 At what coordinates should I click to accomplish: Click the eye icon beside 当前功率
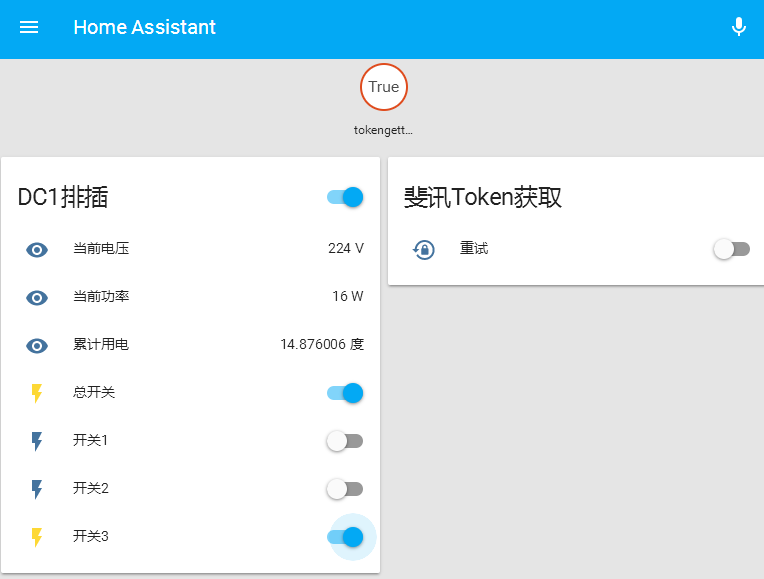point(37,297)
